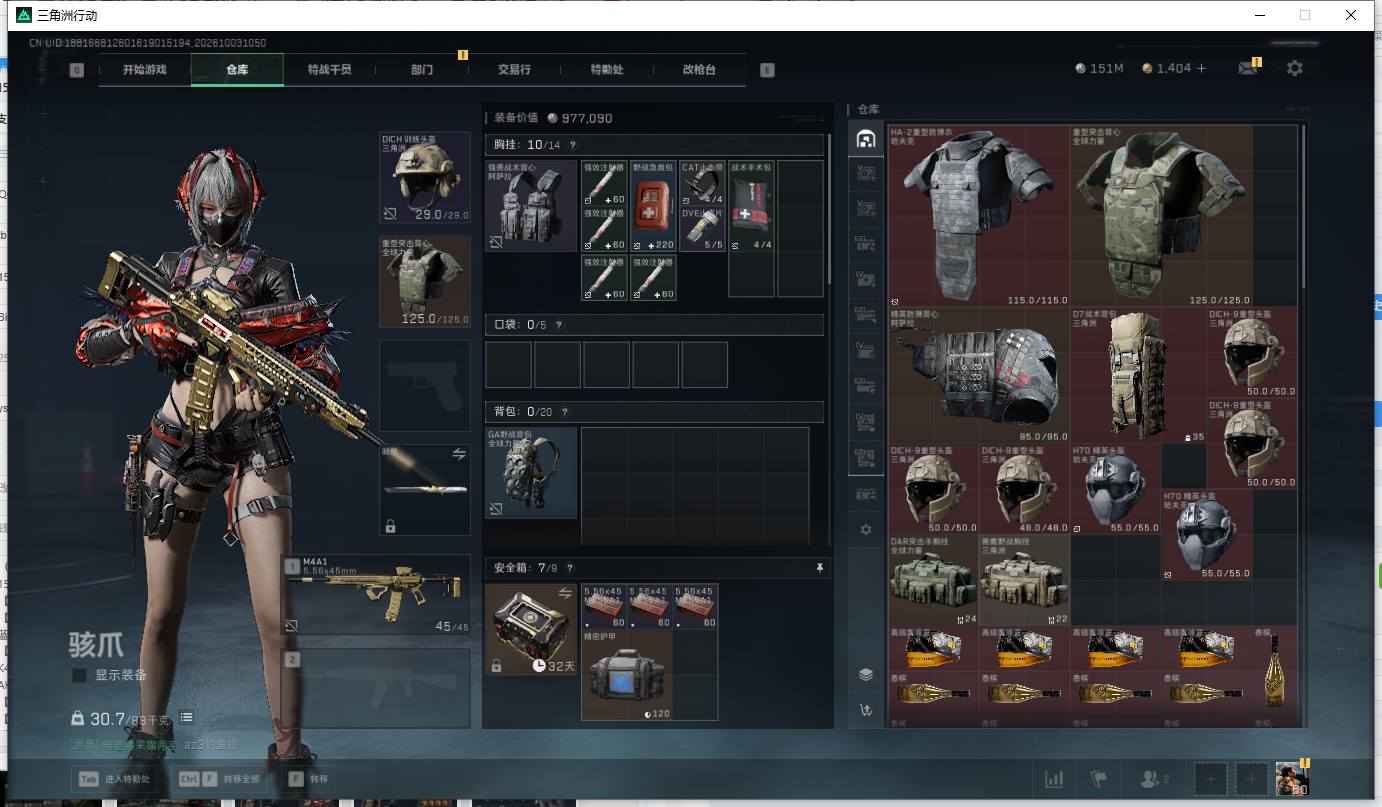Click the 151M currency balance
This screenshot has width=1382, height=807.
[x=1099, y=68]
